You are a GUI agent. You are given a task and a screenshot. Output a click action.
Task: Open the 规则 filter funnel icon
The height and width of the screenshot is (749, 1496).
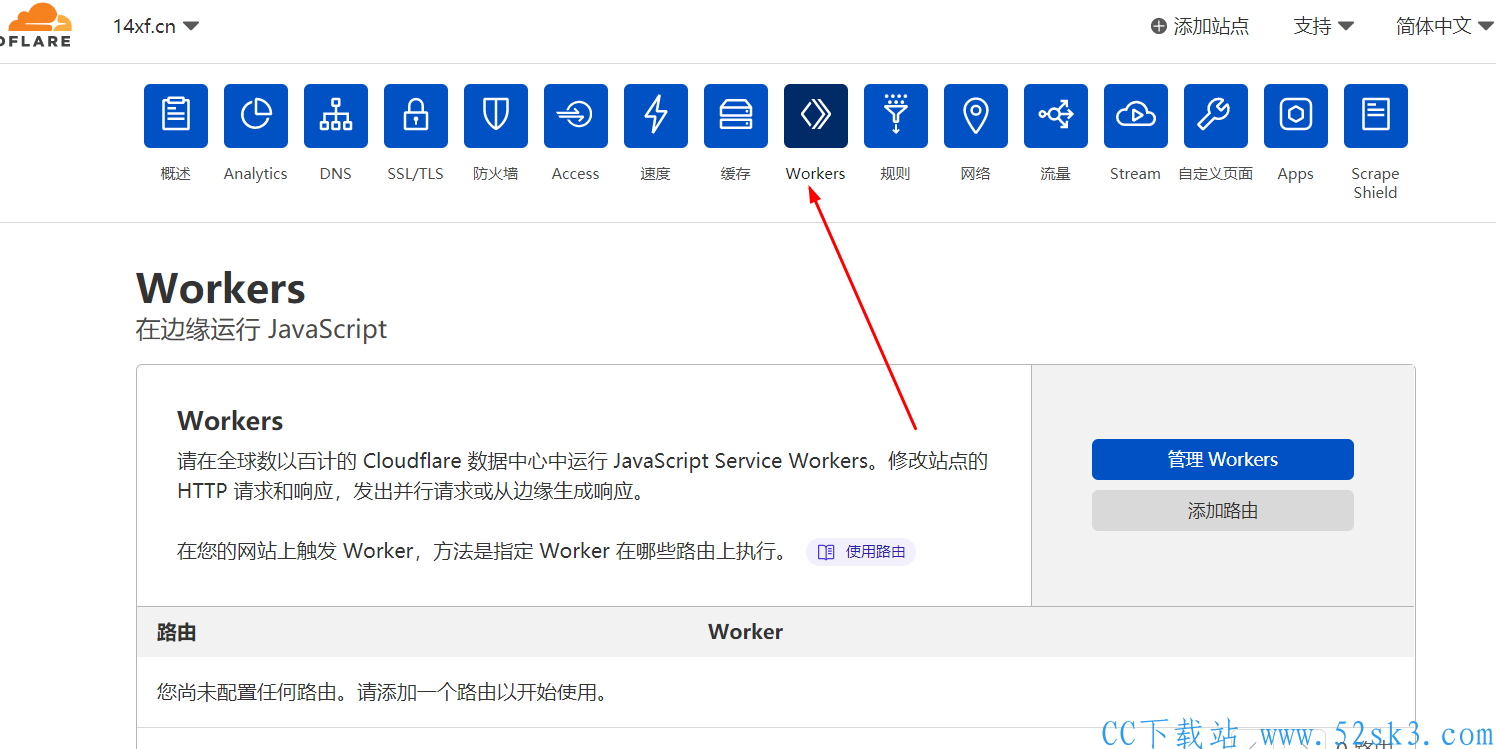(x=896, y=116)
